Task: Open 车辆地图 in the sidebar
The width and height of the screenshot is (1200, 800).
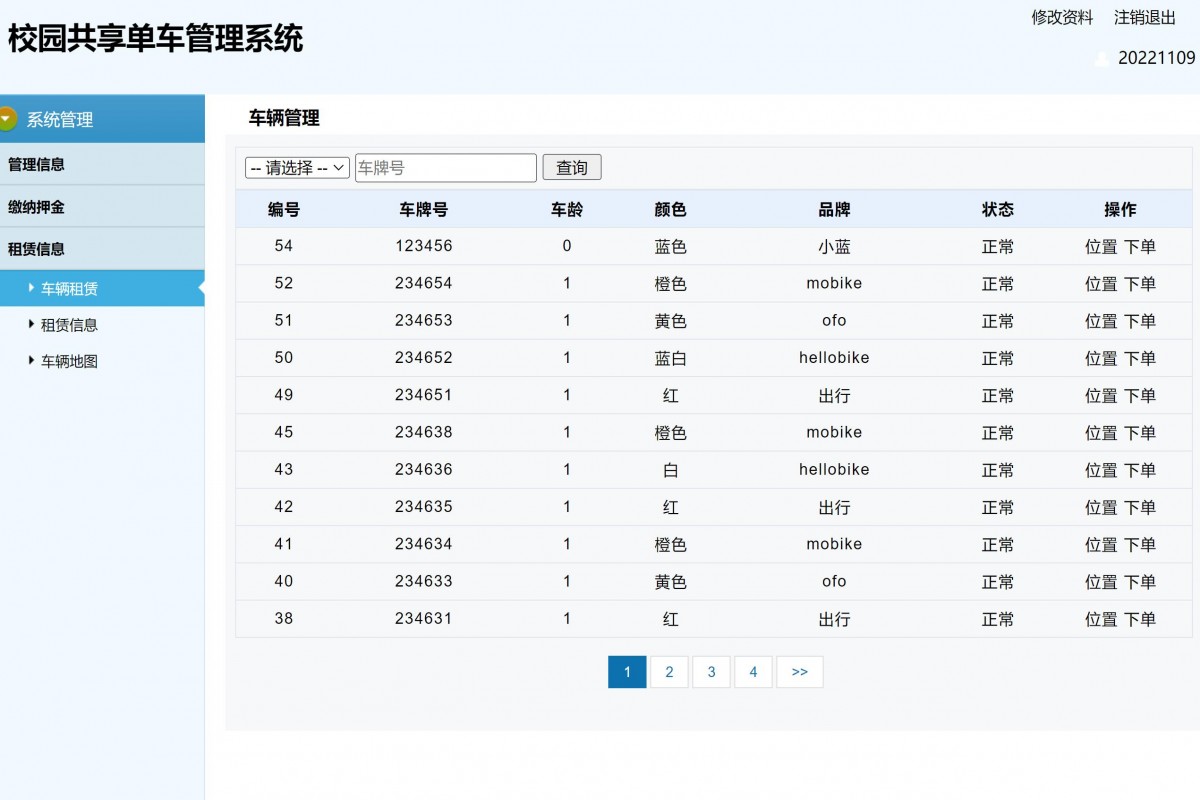Action: click(x=69, y=362)
